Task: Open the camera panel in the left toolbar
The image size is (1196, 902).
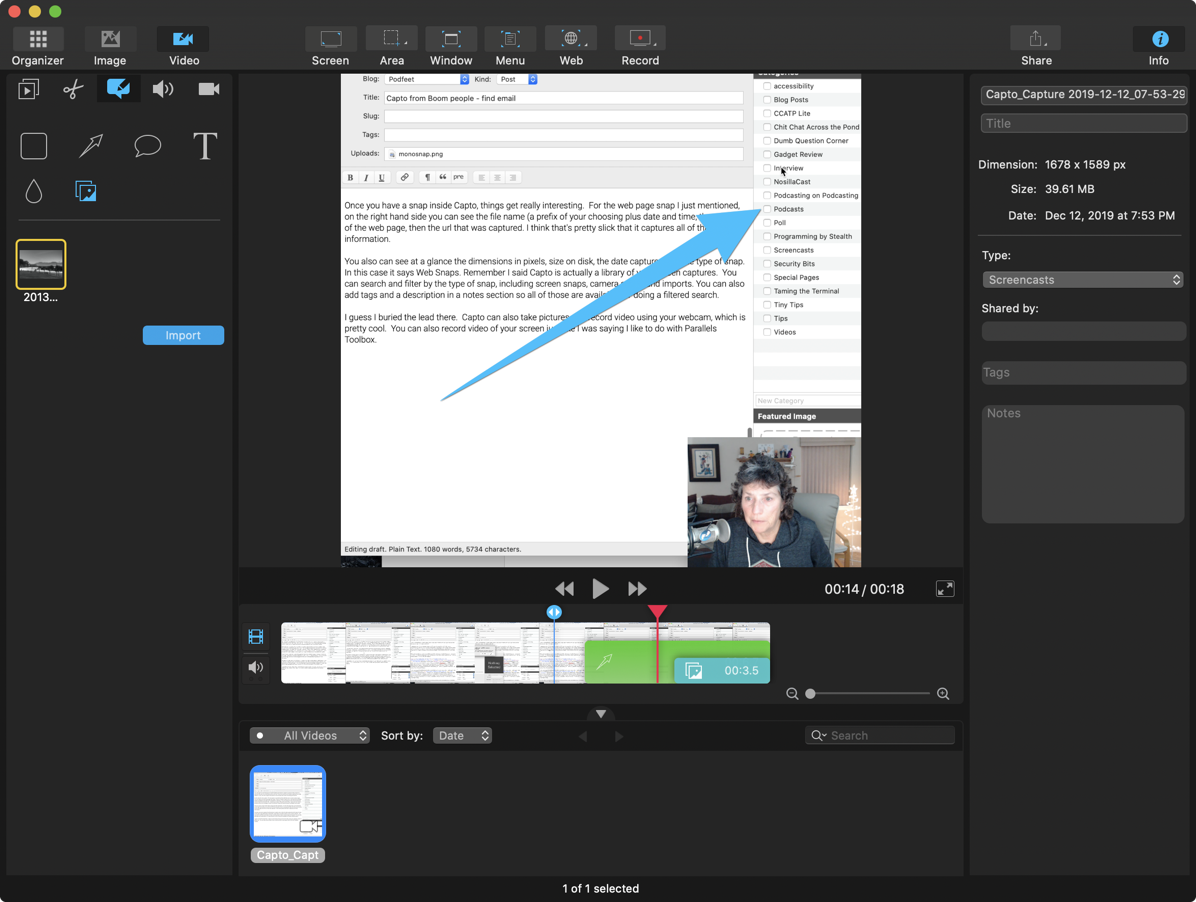Action: tap(208, 89)
